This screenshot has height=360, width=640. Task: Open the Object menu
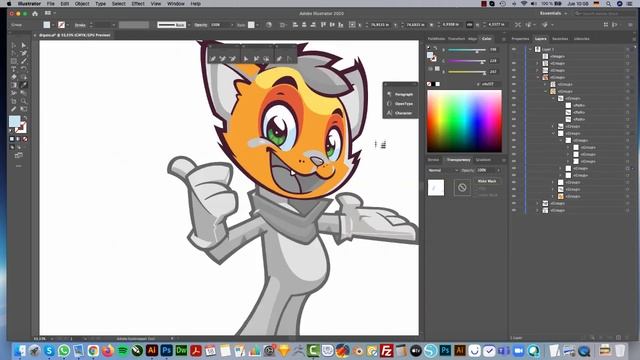pyautogui.click(x=82, y=4)
